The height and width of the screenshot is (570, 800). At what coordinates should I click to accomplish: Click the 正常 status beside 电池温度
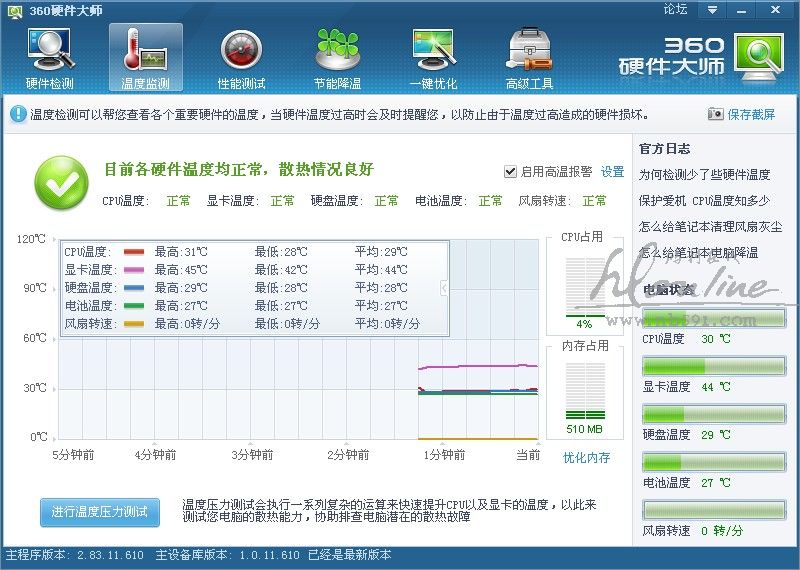490,201
